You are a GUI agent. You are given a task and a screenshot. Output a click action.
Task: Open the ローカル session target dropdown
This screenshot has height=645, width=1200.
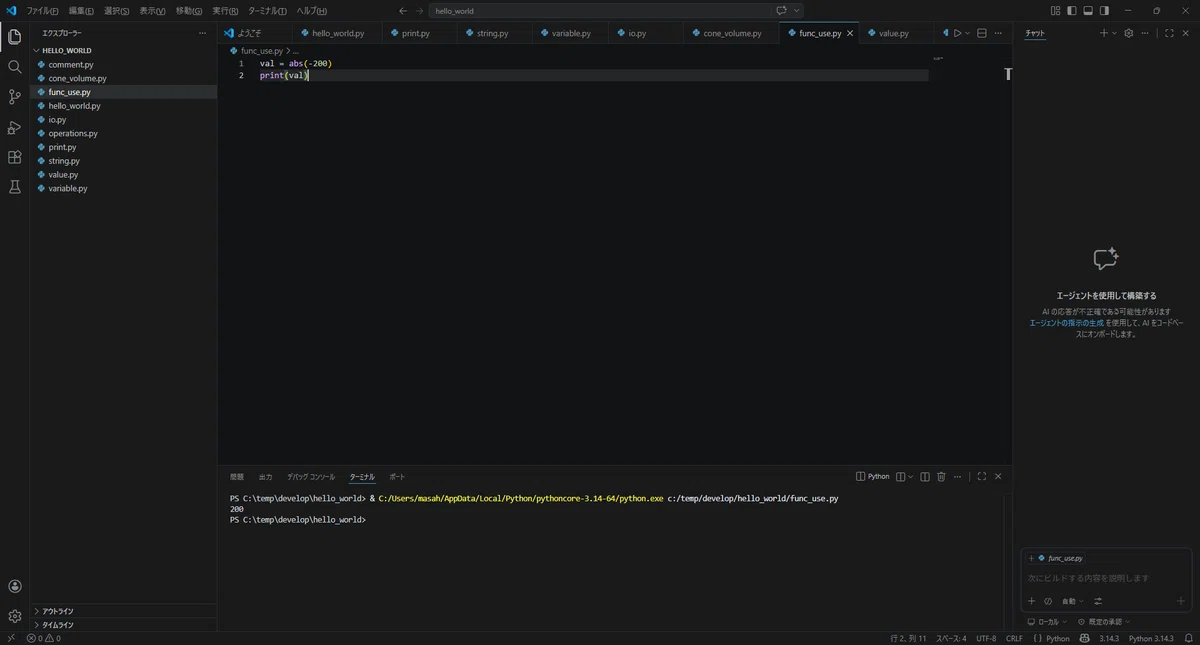[1047, 622]
